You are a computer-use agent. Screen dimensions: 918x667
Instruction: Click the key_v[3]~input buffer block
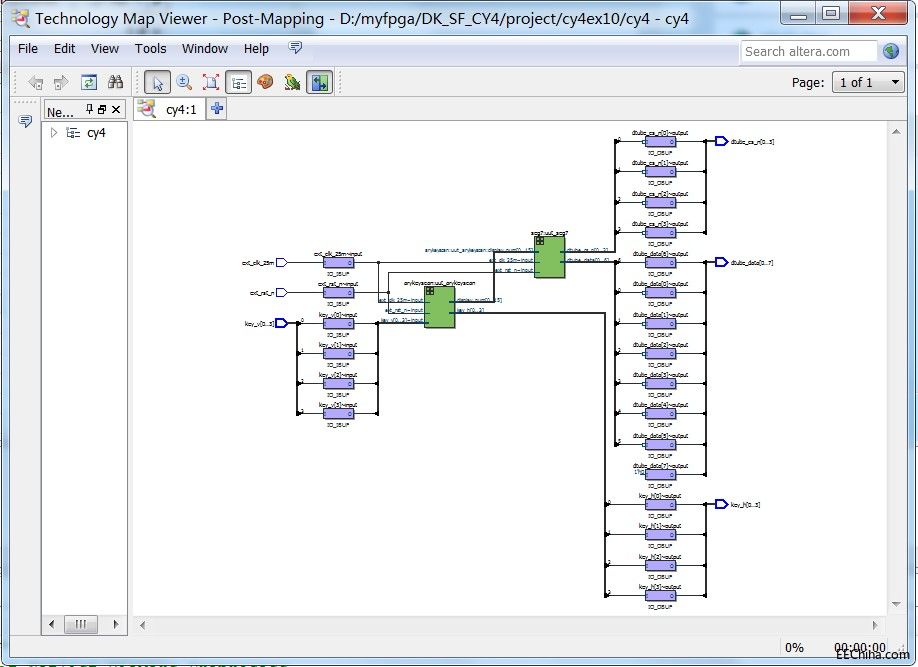[338, 414]
